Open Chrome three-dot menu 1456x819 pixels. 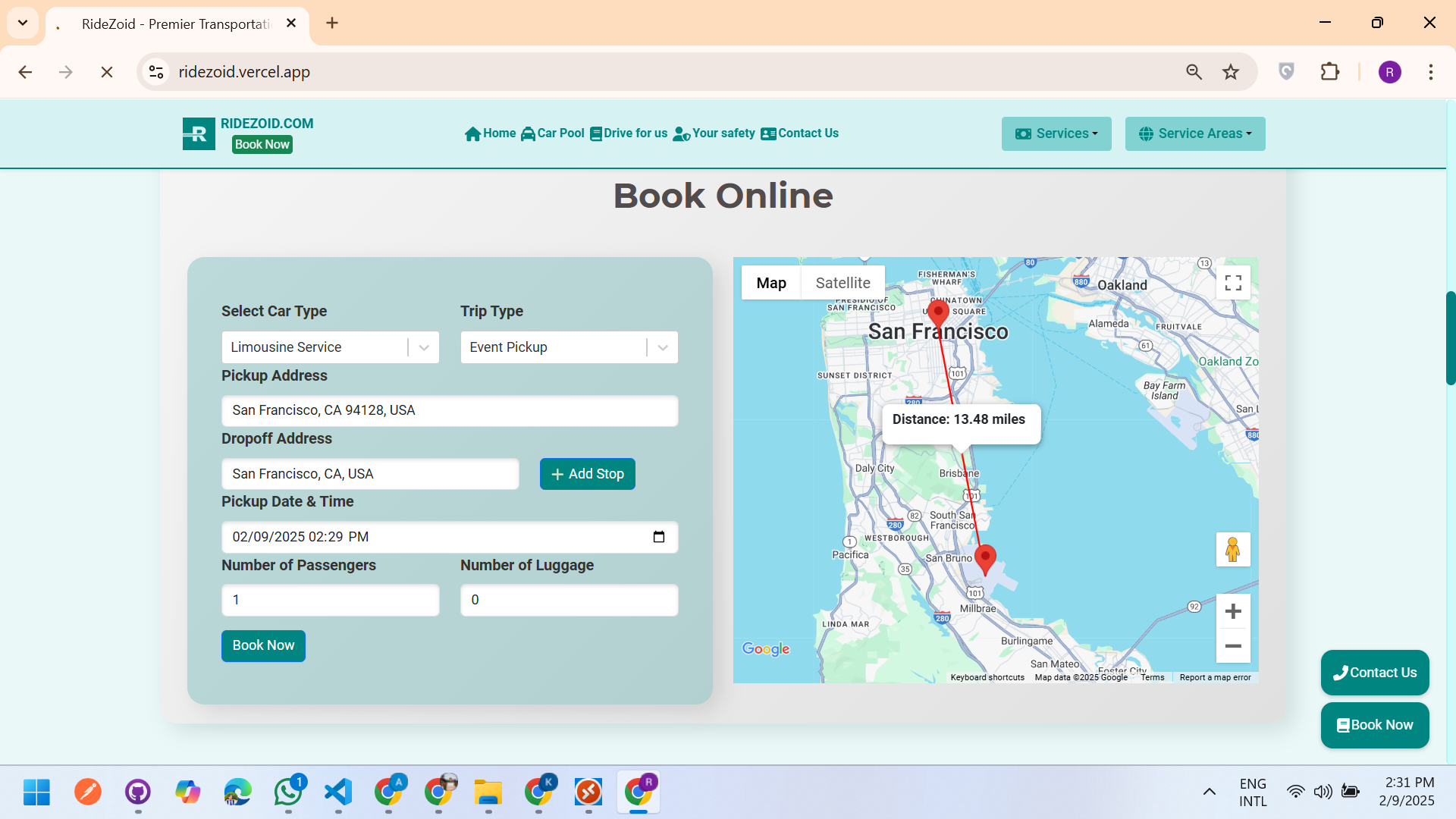pyautogui.click(x=1431, y=72)
